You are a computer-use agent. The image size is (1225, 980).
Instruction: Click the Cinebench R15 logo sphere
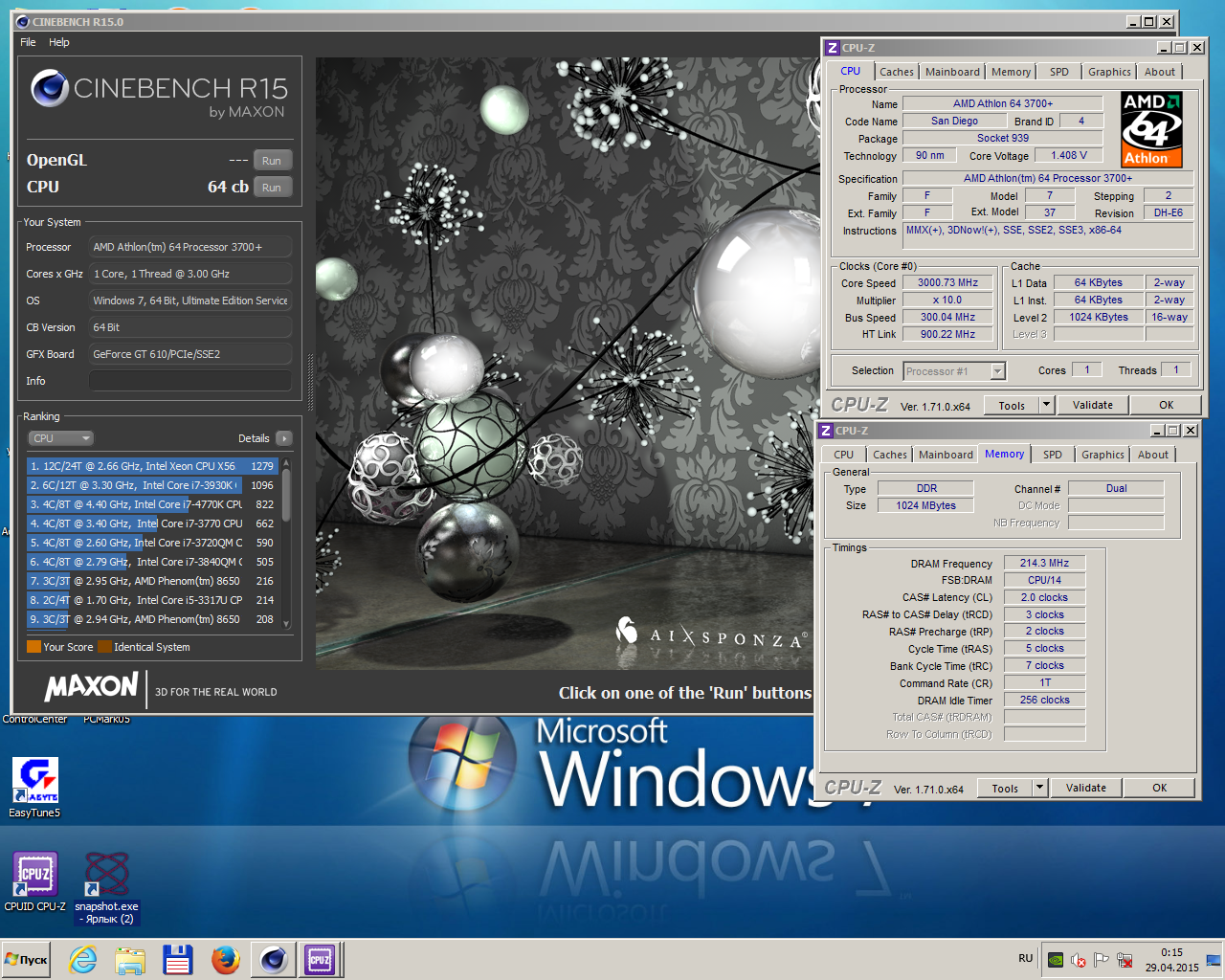[x=49, y=89]
